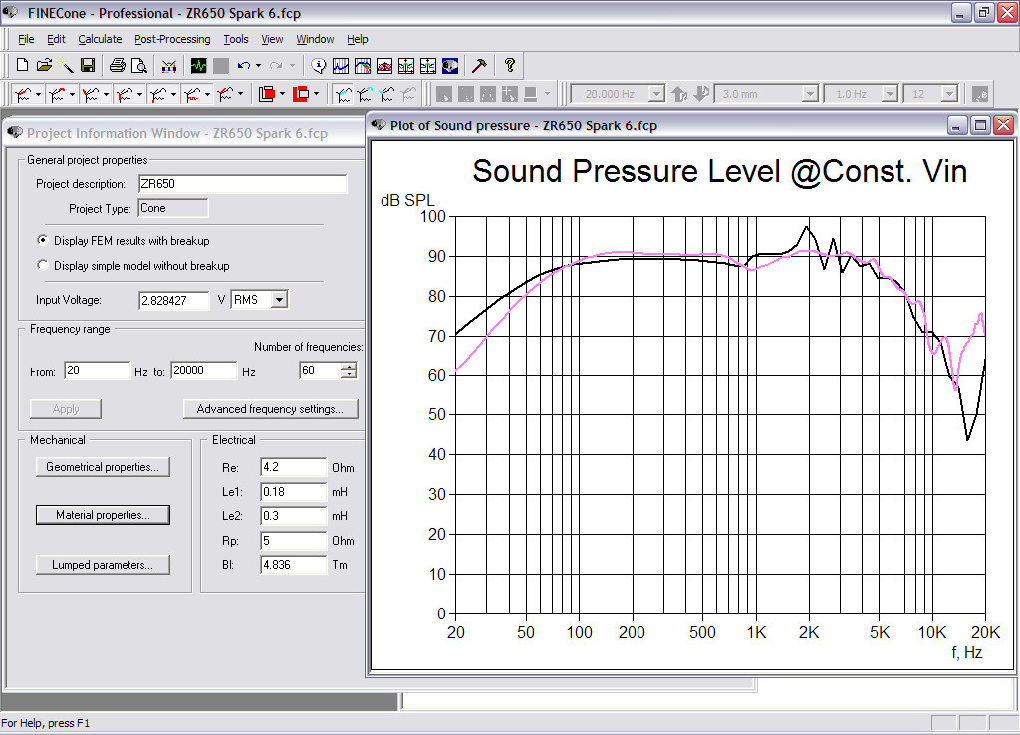Click the From frequency field showing 20

tap(97, 371)
